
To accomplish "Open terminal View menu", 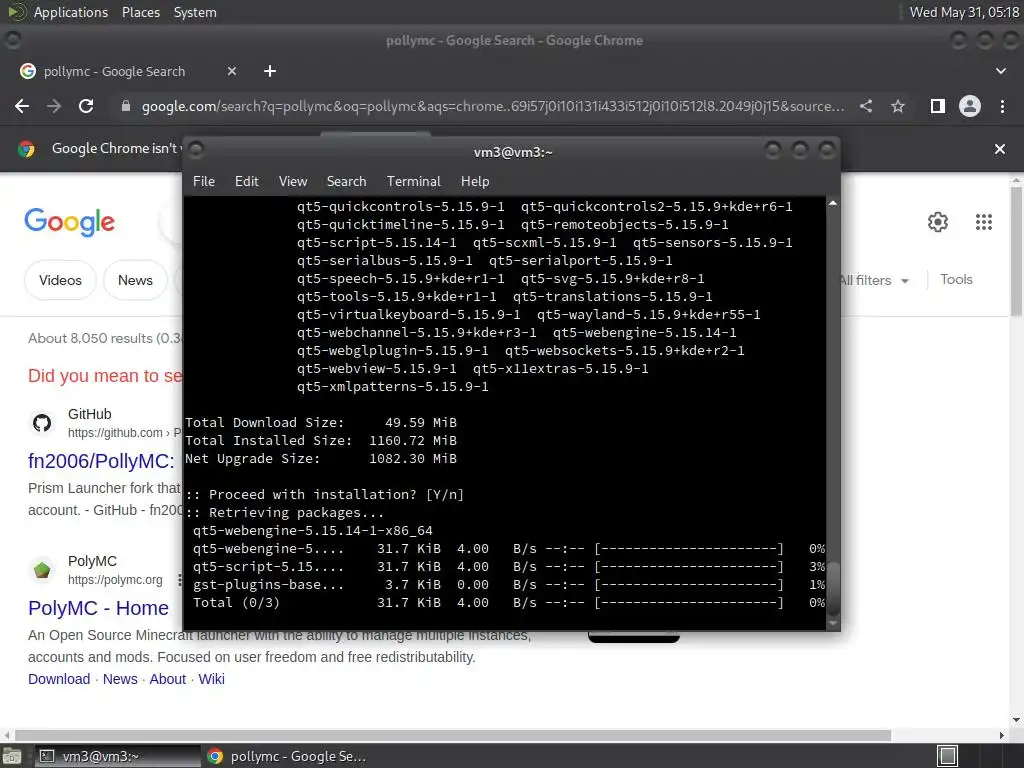I will 293,182.
